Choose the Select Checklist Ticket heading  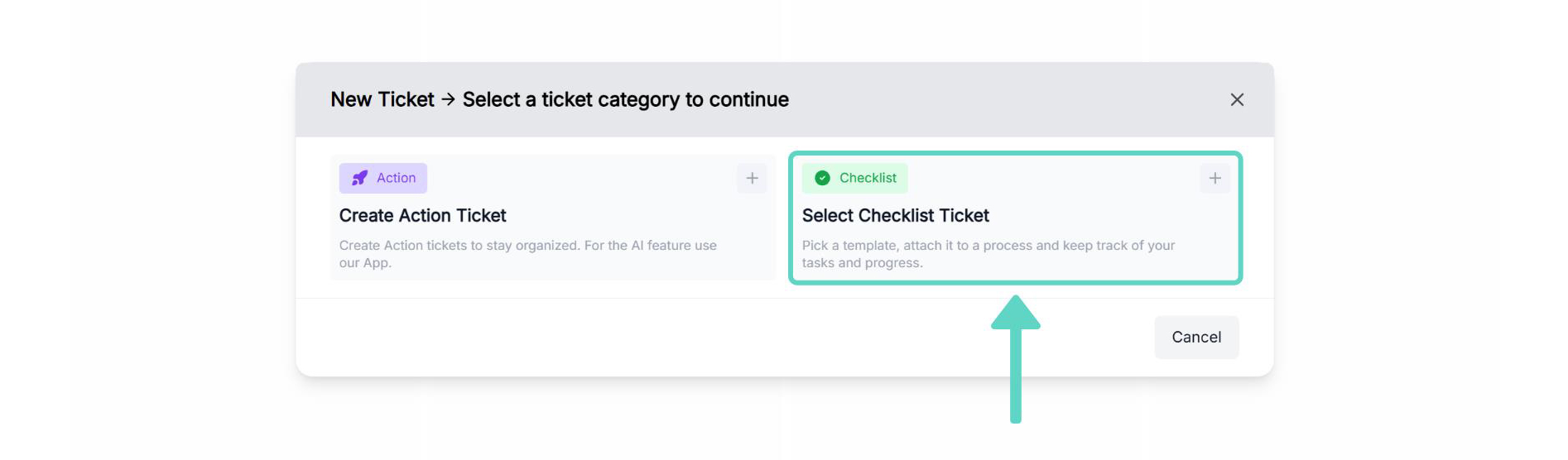pos(895,216)
